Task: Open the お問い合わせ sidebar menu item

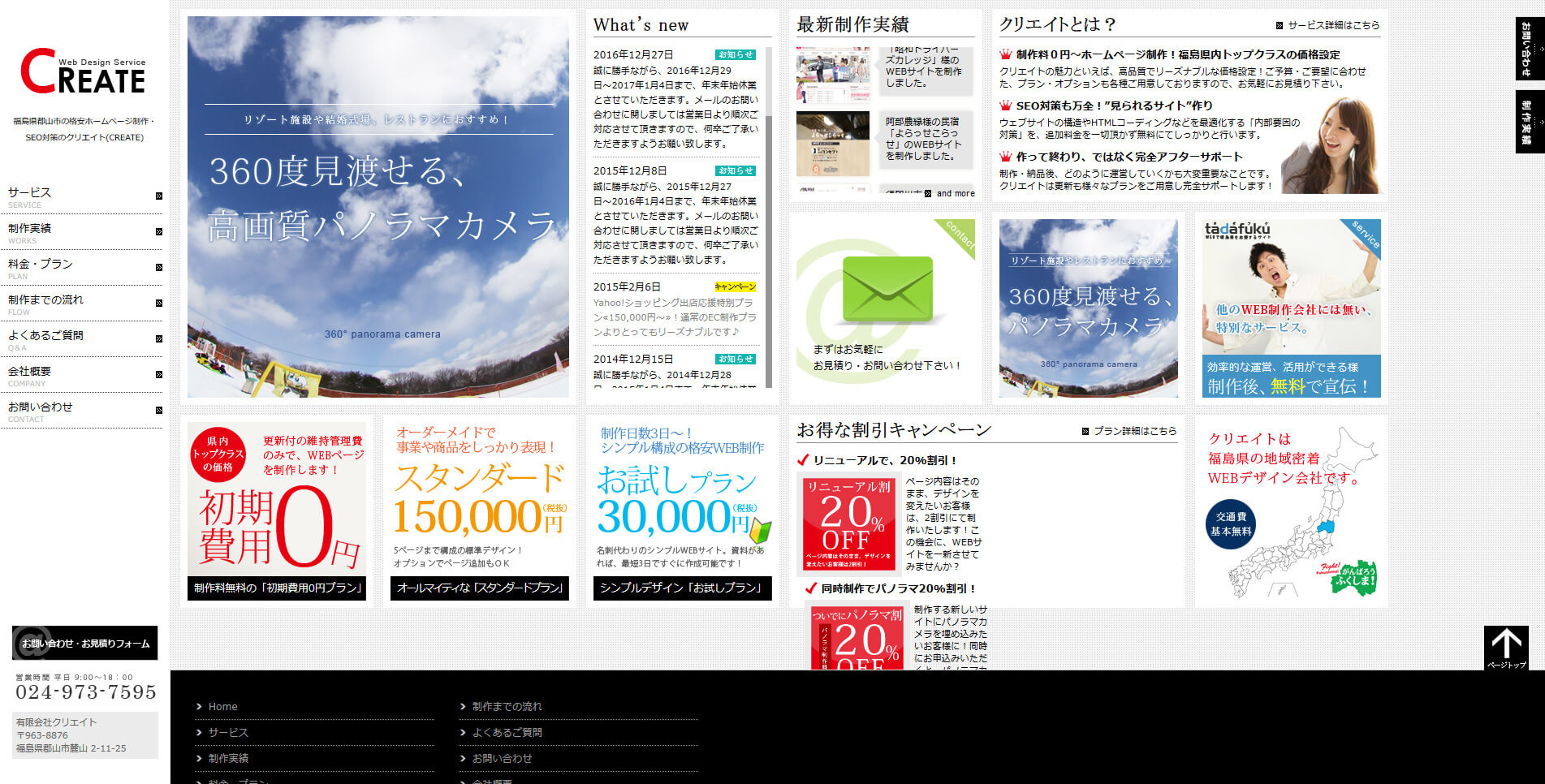Action: pos(81,411)
